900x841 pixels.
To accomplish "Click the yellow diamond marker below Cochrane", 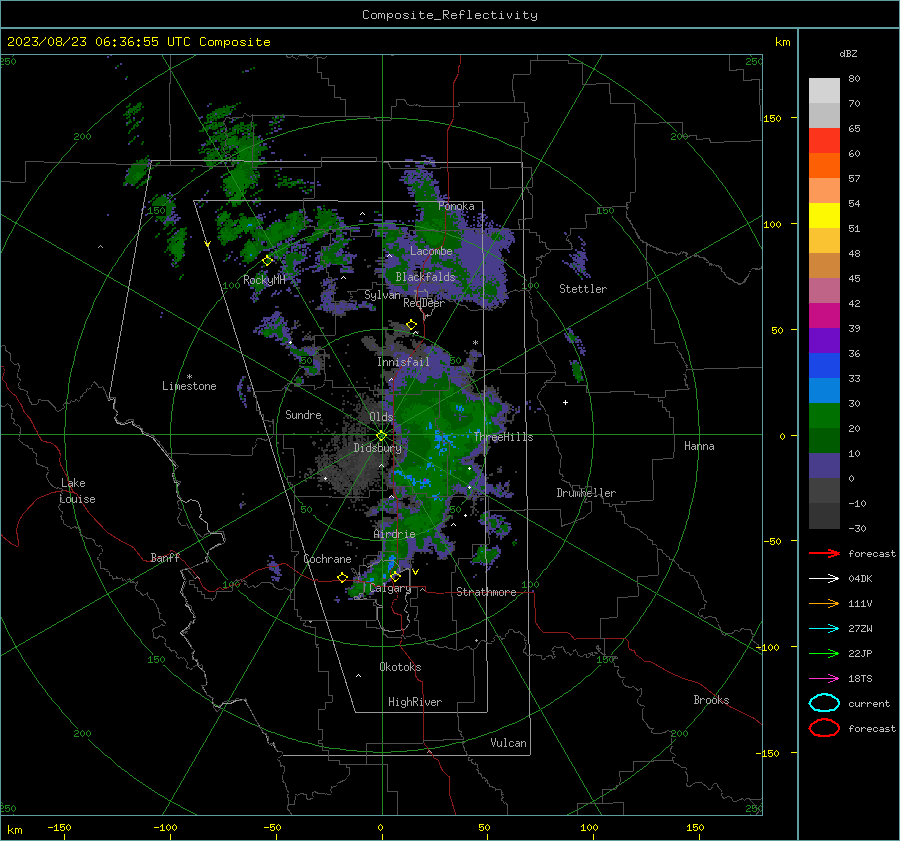I will 343,577.
